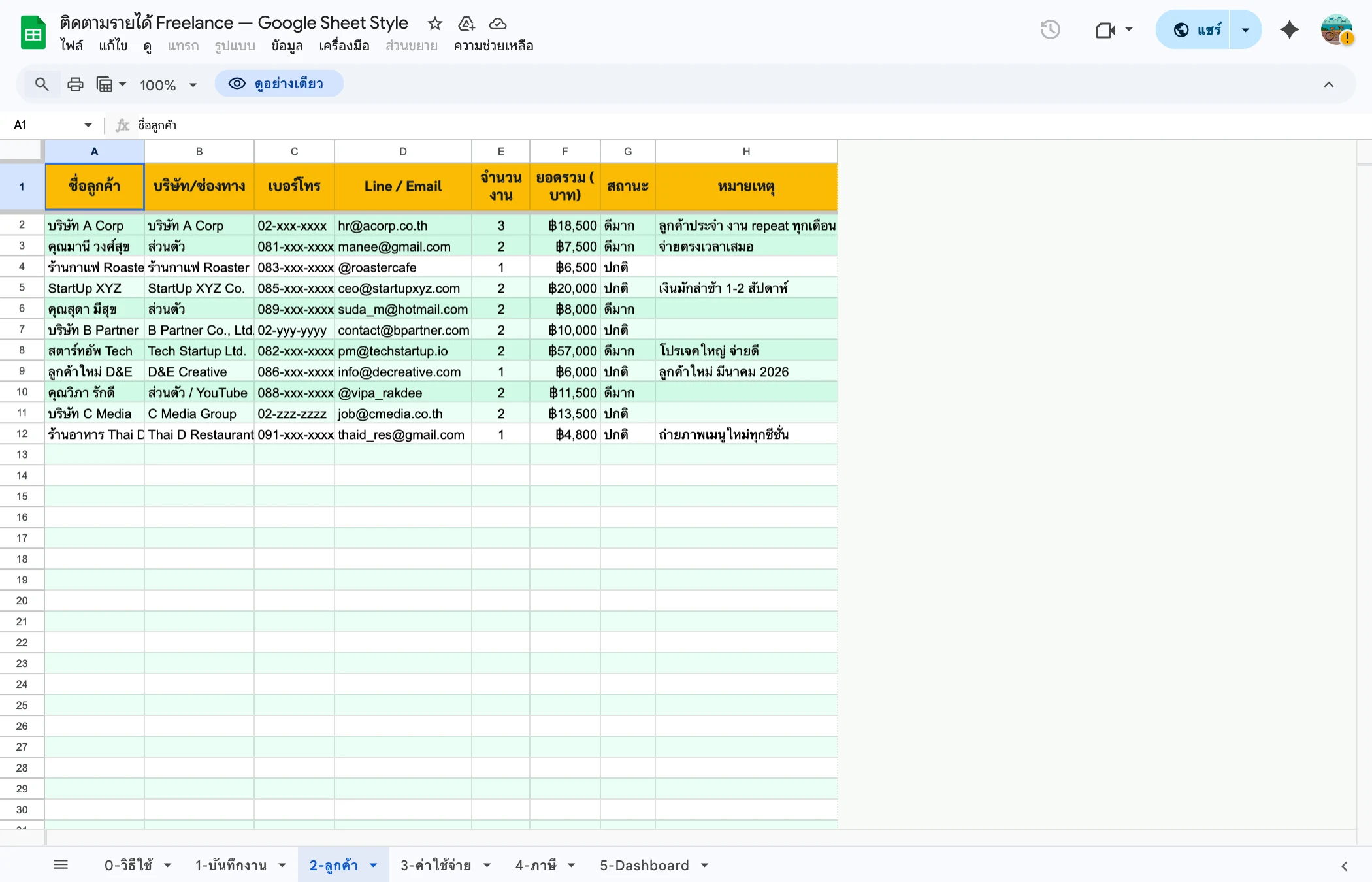Open the Google Sheets home icon
The image size is (1372, 882).
click(x=32, y=31)
